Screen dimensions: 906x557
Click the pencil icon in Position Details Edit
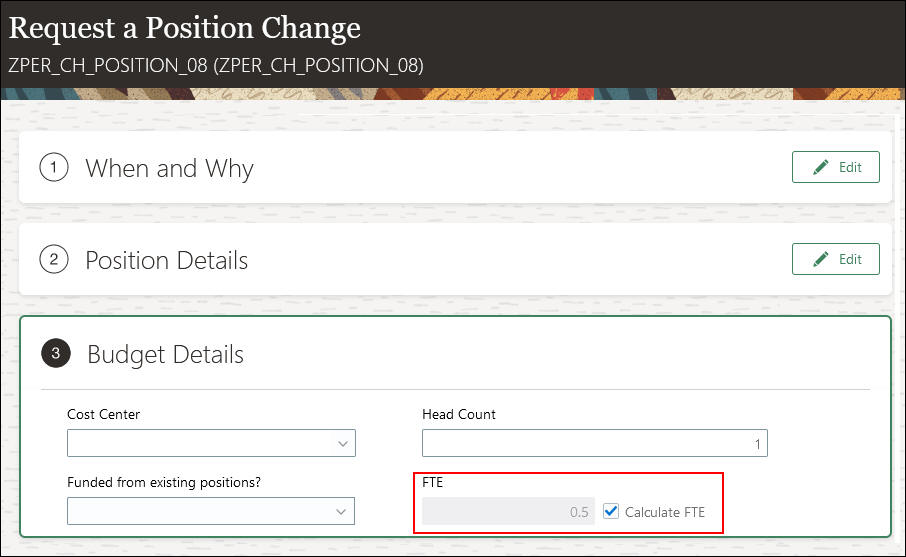[x=821, y=259]
